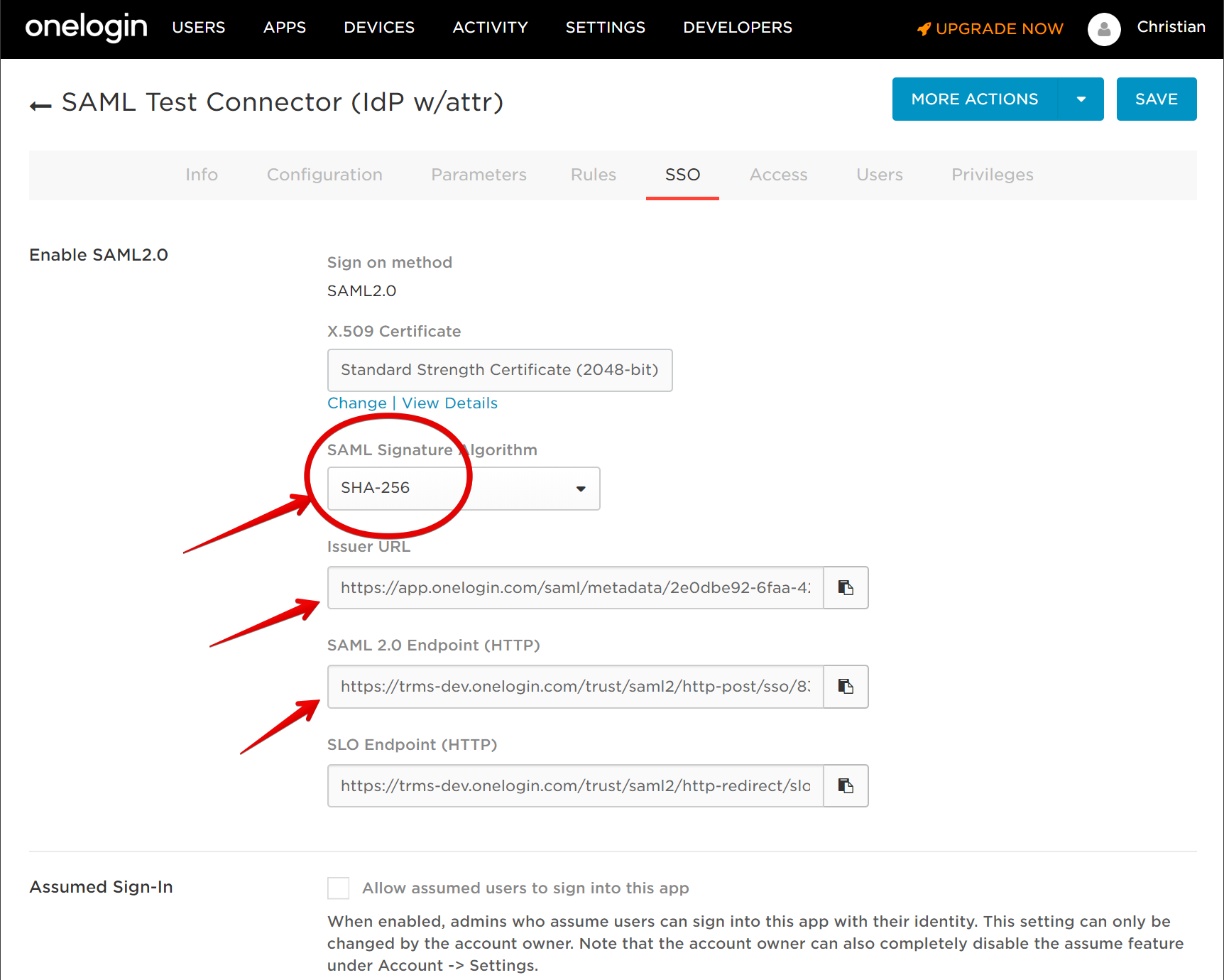The image size is (1224, 980).
Task: Expand the More Actions dropdown arrow
Action: [1081, 99]
